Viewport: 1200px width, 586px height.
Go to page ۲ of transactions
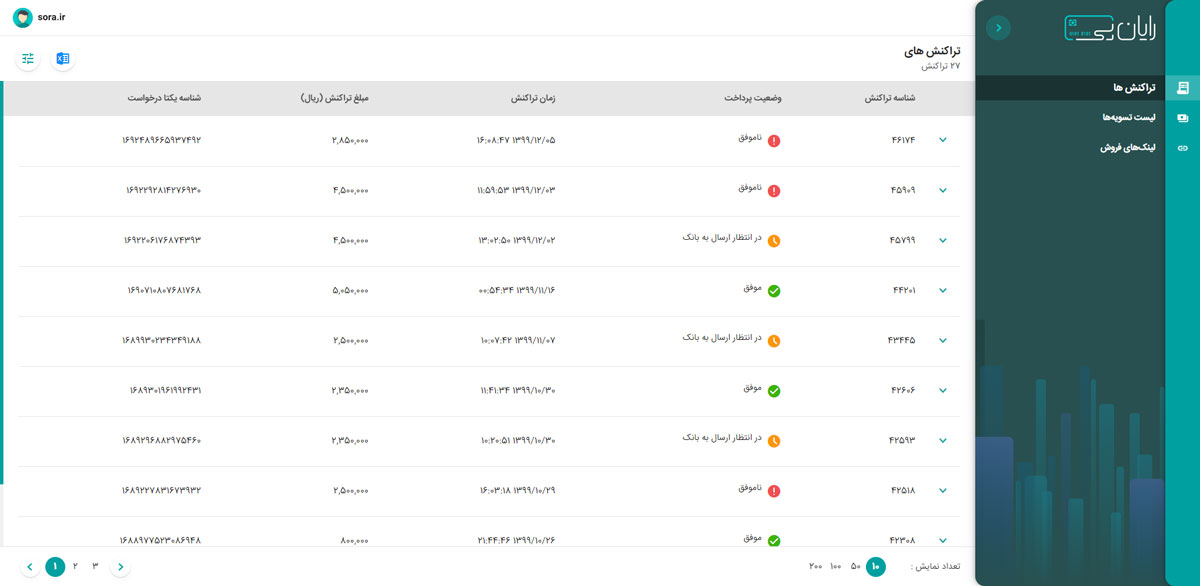point(75,567)
